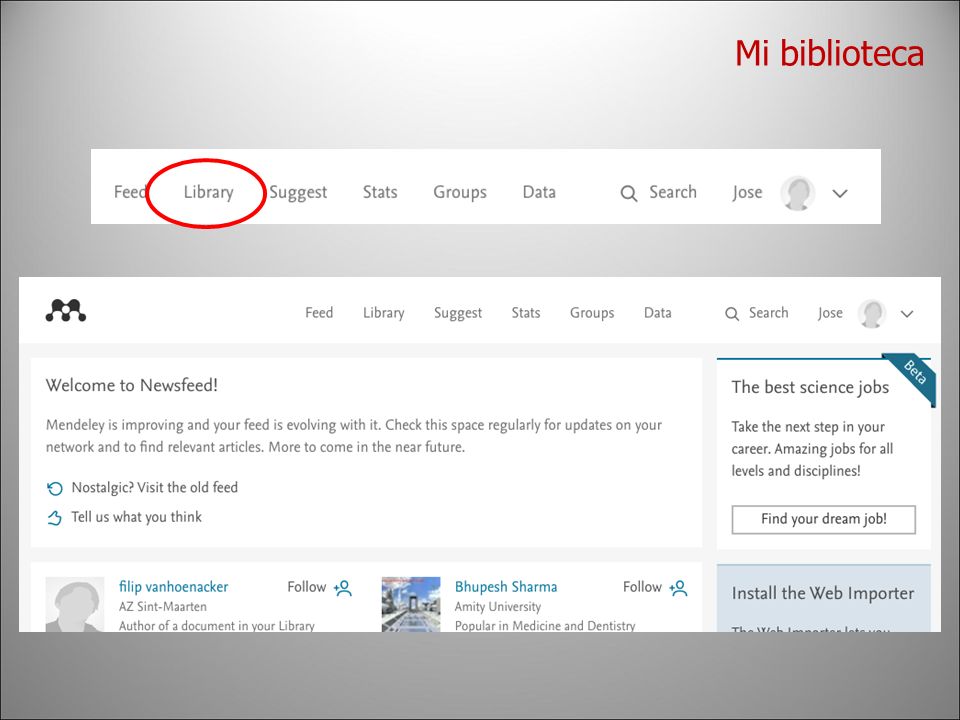This screenshot has height=720, width=960.
Task: Click the thumbs-up feedback icon
Action: click(54, 518)
